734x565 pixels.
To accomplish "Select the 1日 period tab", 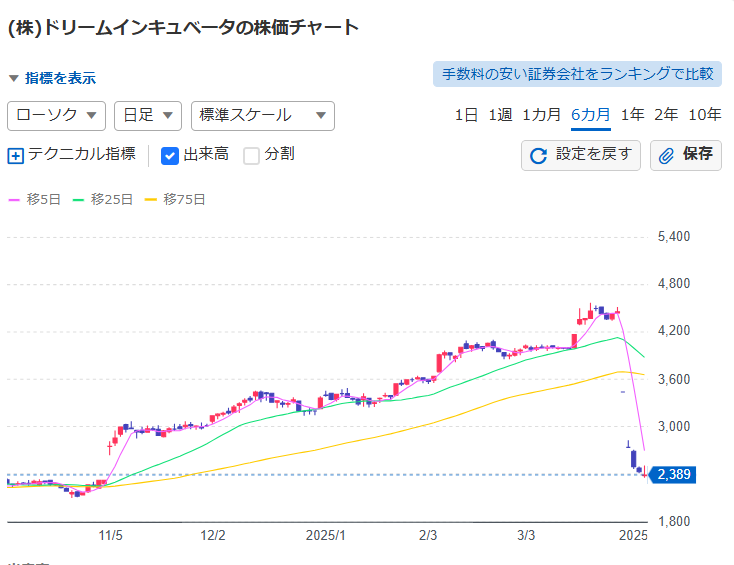I will 466,115.
